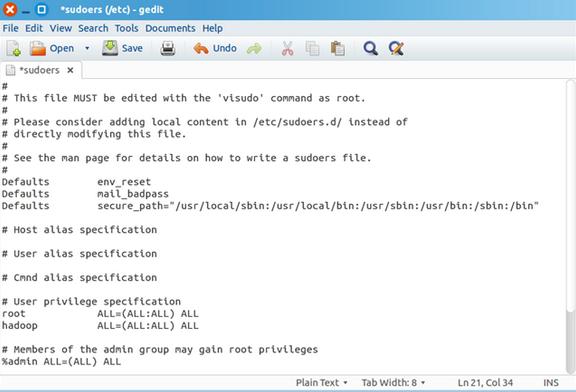Click the '# User alias specification' comment
Viewport: 576px width, 392px height.
[79, 253]
